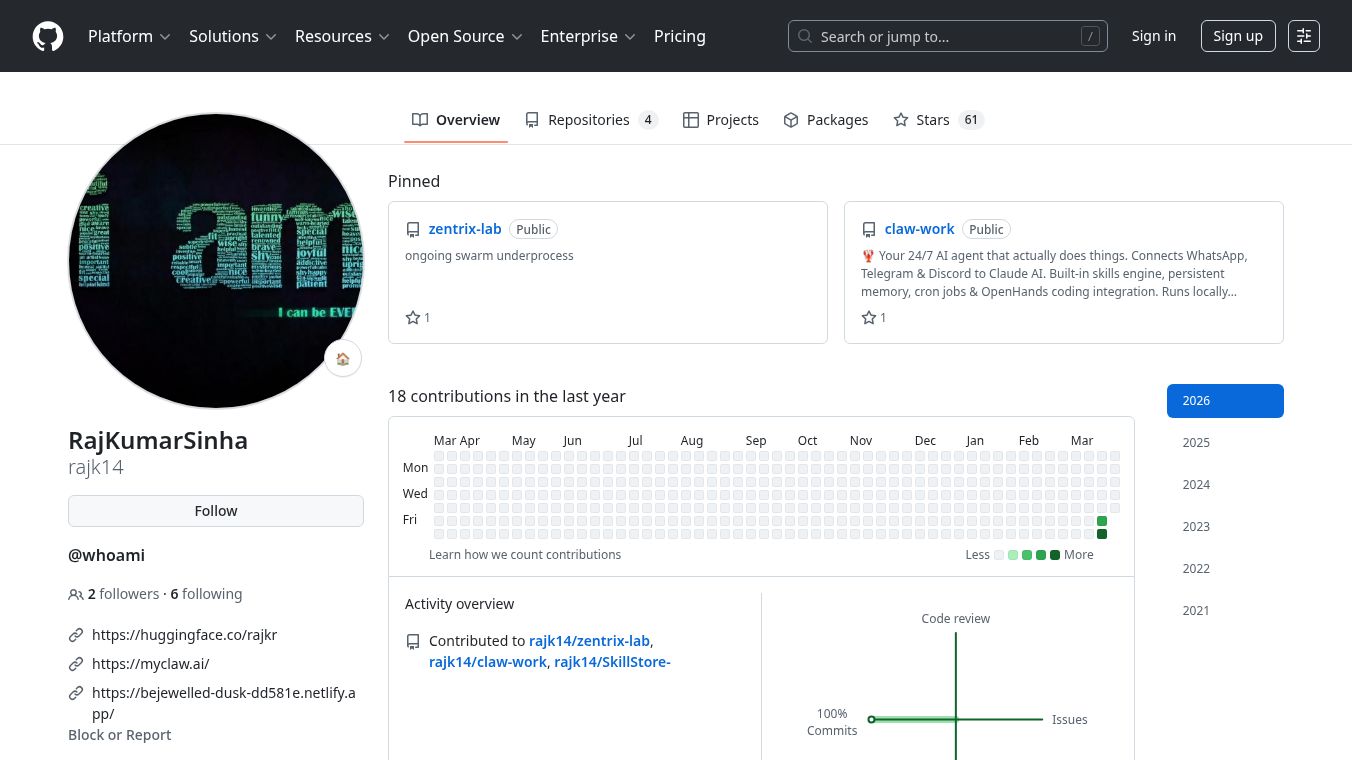Open the appearance settings icon button
The height and width of the screenshot is (760, 1352).
1304,36
